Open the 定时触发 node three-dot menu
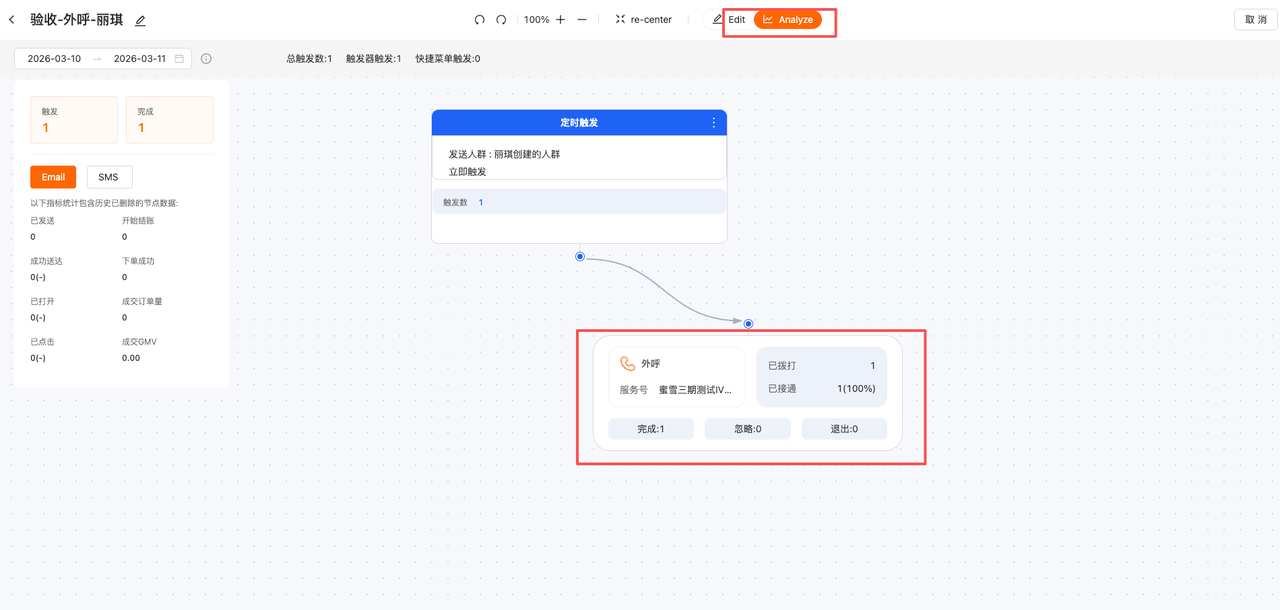This screenshot has height=610, width=1280. tap(713, 123)
